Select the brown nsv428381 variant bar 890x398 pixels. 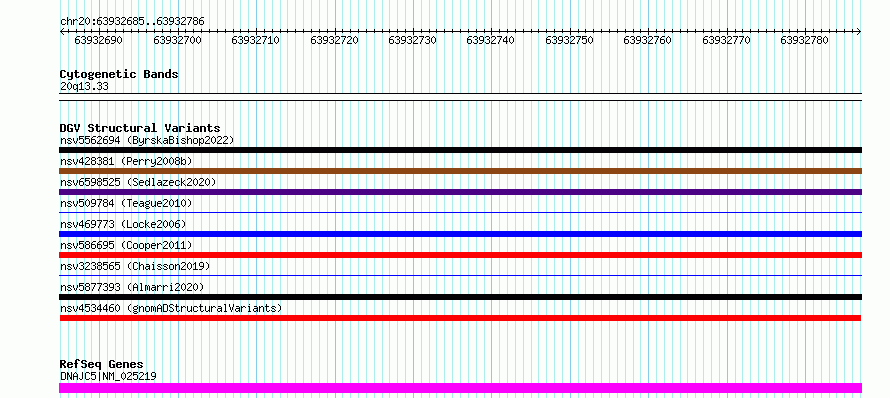pos(460,171)
